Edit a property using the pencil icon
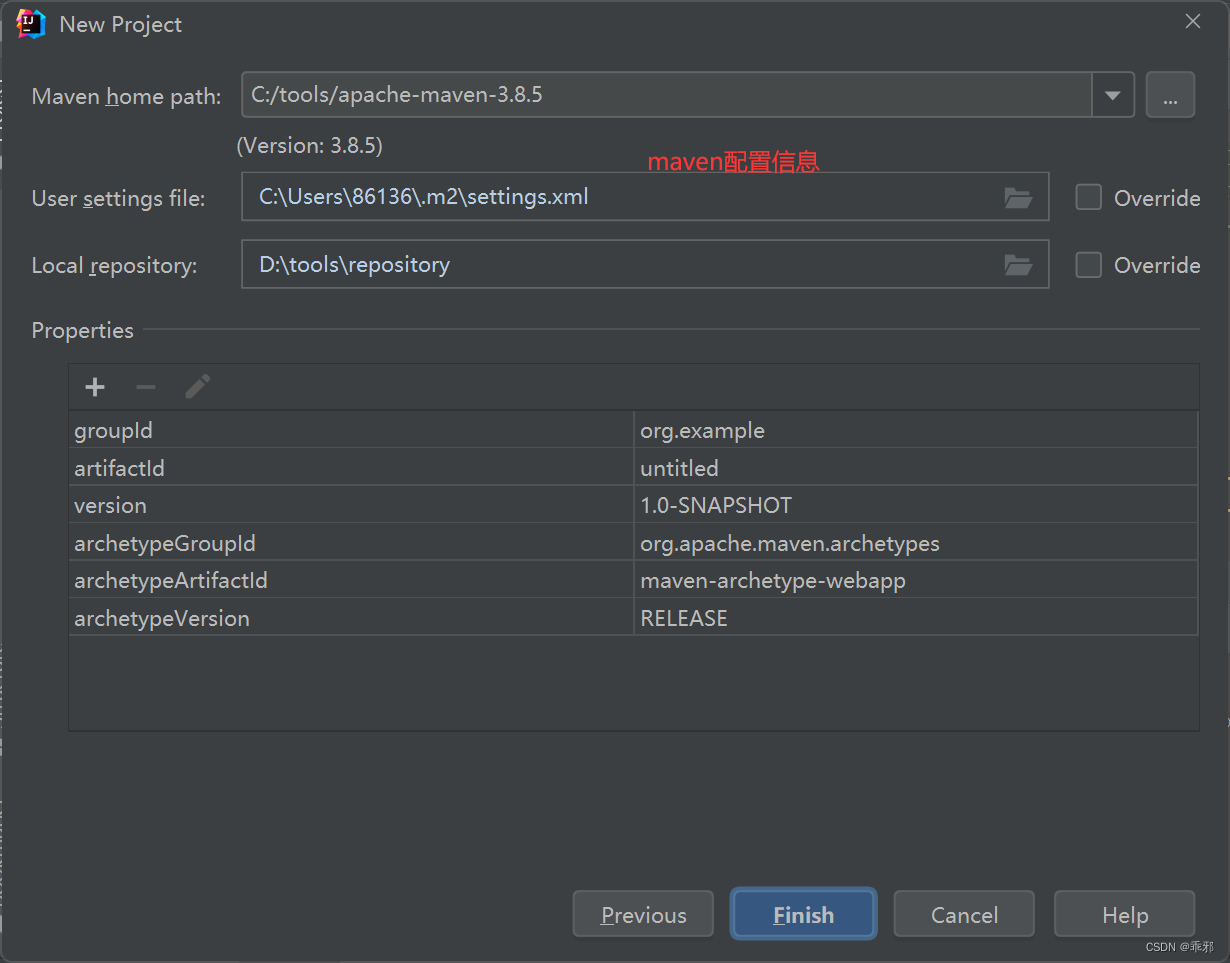Image resolution: width=1230 pixels, height=963 pixels. pos(197,385)
